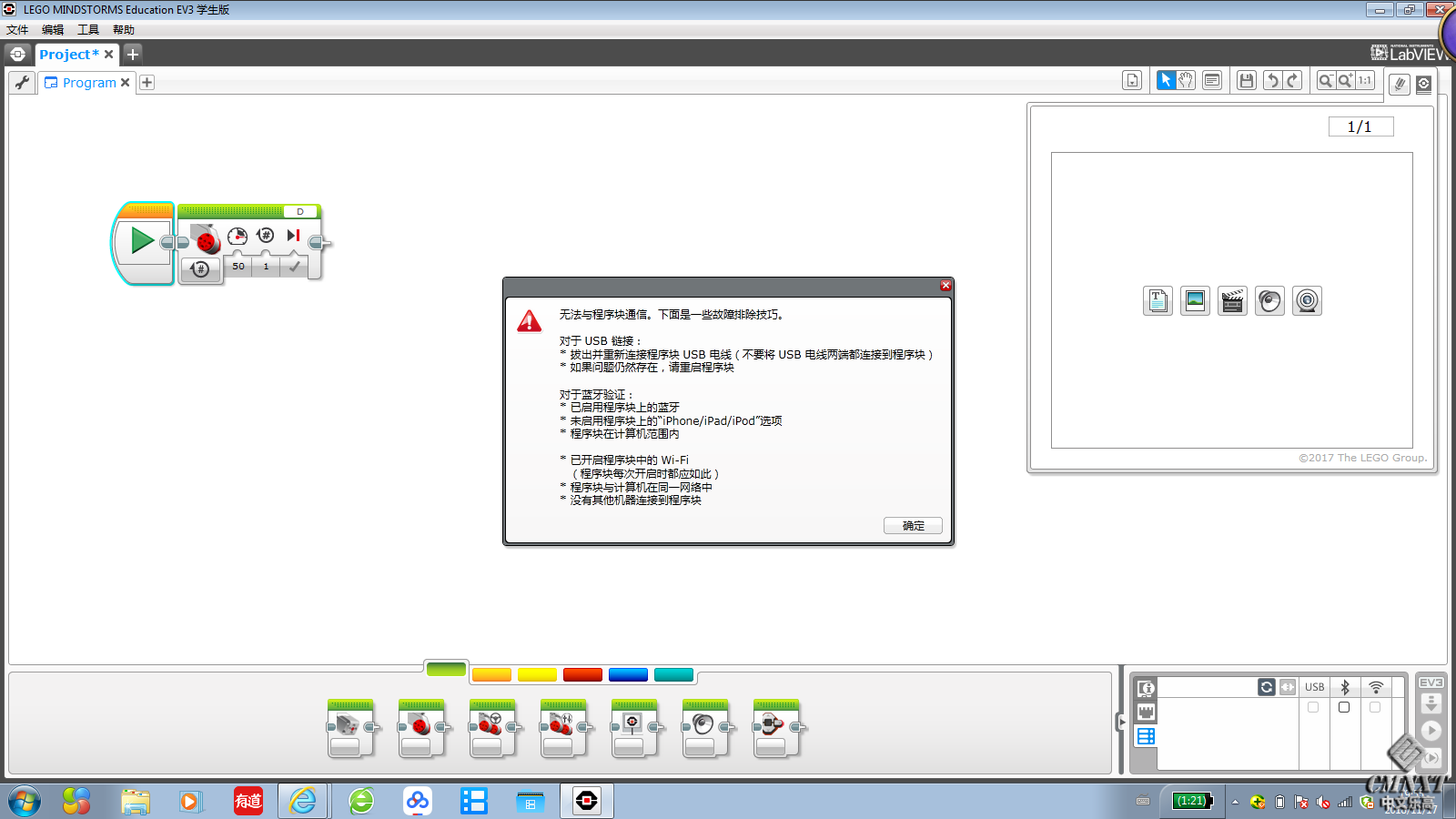Screen dimensions: 1456x819
Task: Pick the Brick Status Light block
Action: (776, 728)
